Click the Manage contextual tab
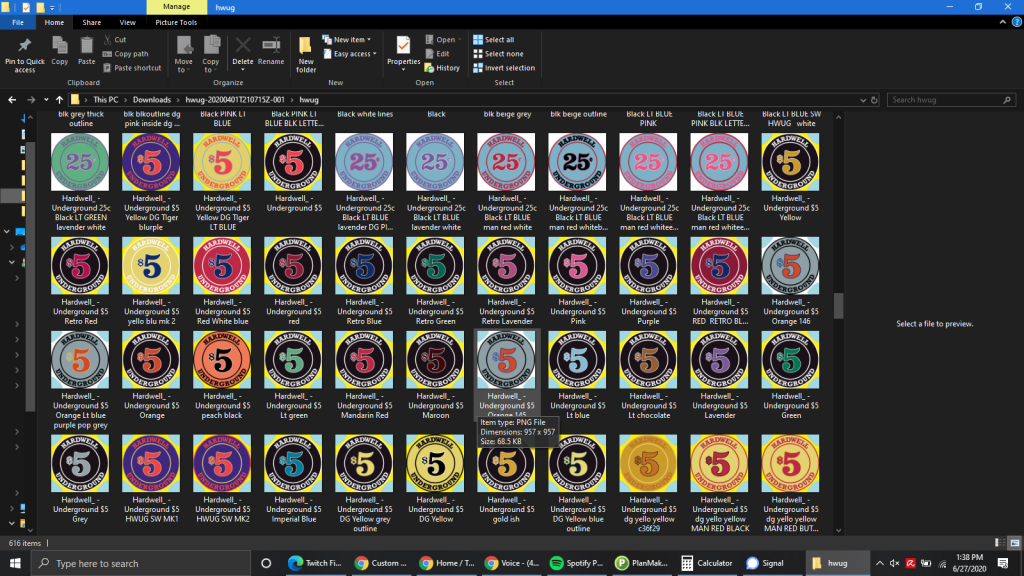The width and height of the screenshot is (1024, 576). click(176, 7)
